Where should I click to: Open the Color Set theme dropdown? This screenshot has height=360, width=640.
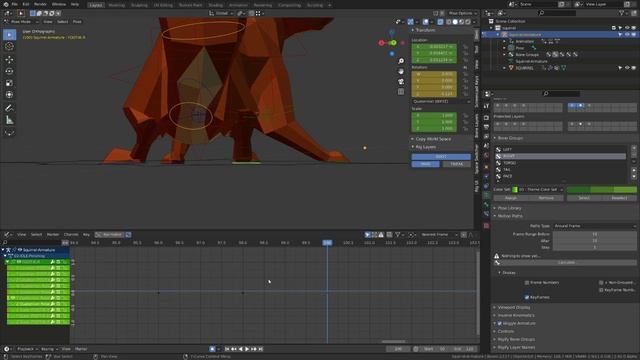538,189
